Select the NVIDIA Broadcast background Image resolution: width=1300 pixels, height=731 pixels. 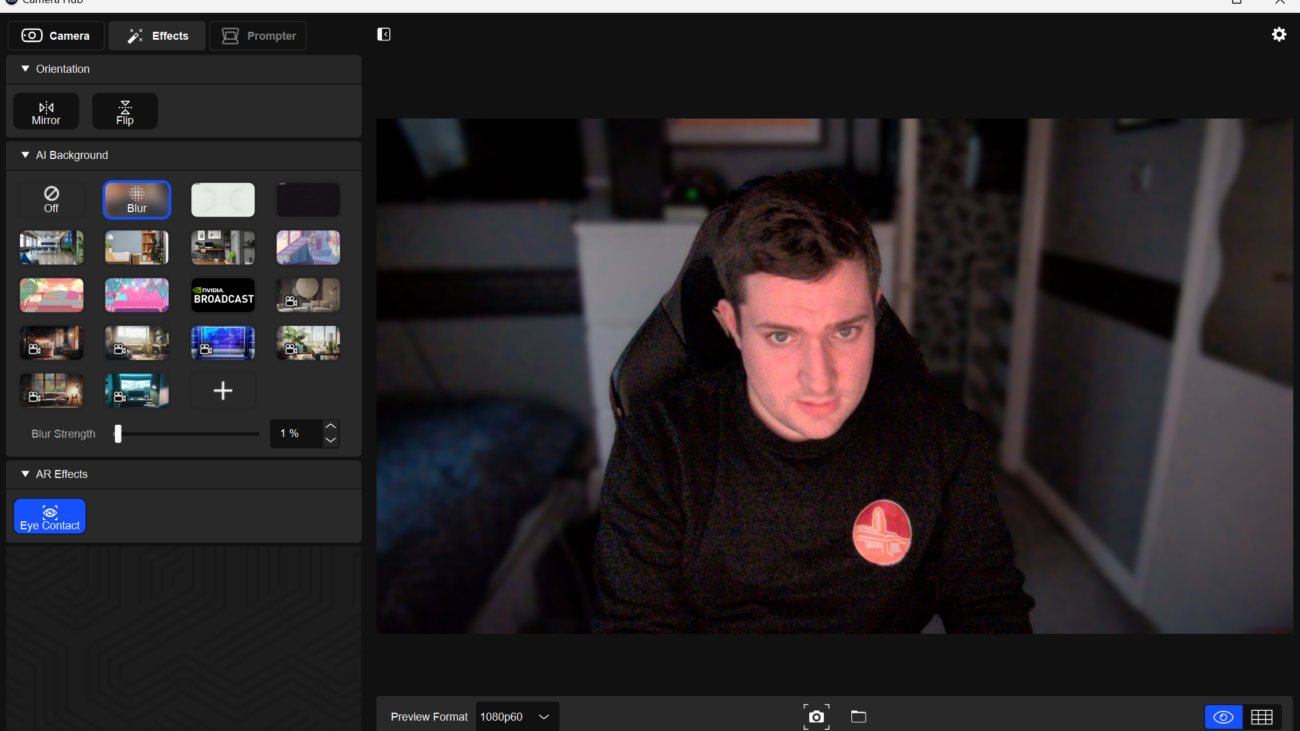point(223,295)
